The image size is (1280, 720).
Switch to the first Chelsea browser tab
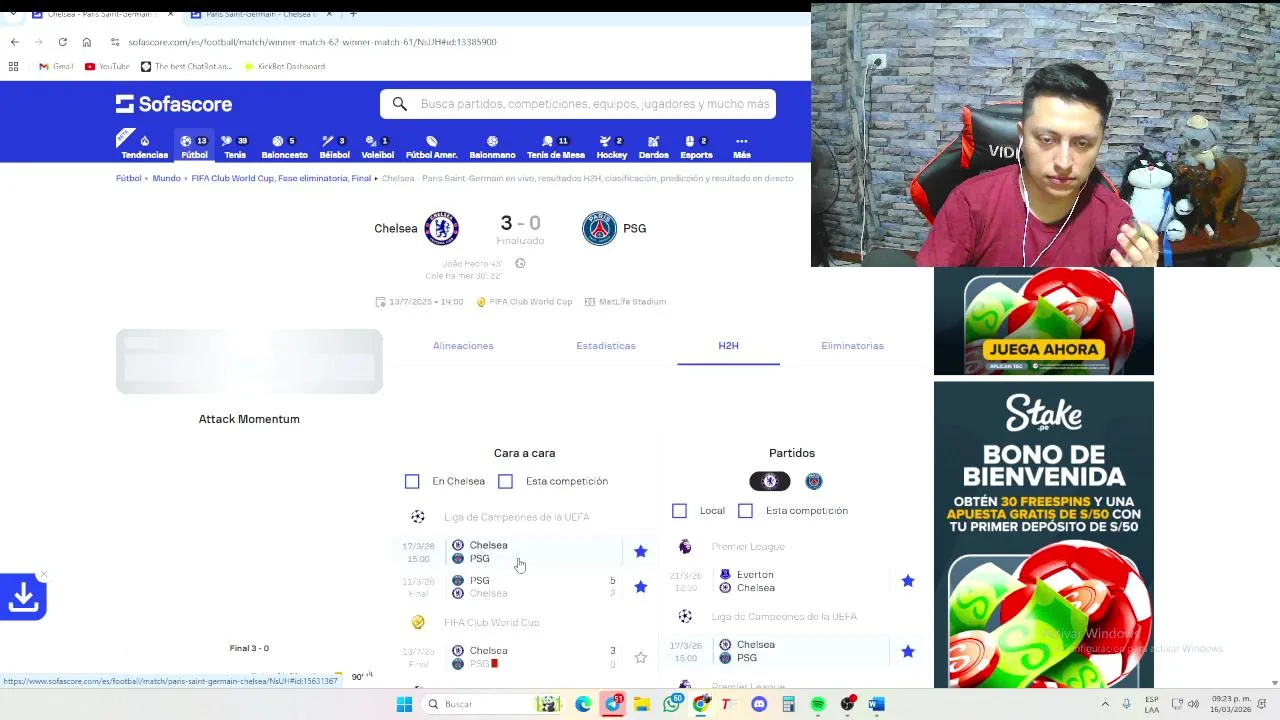tap(100, 15)
